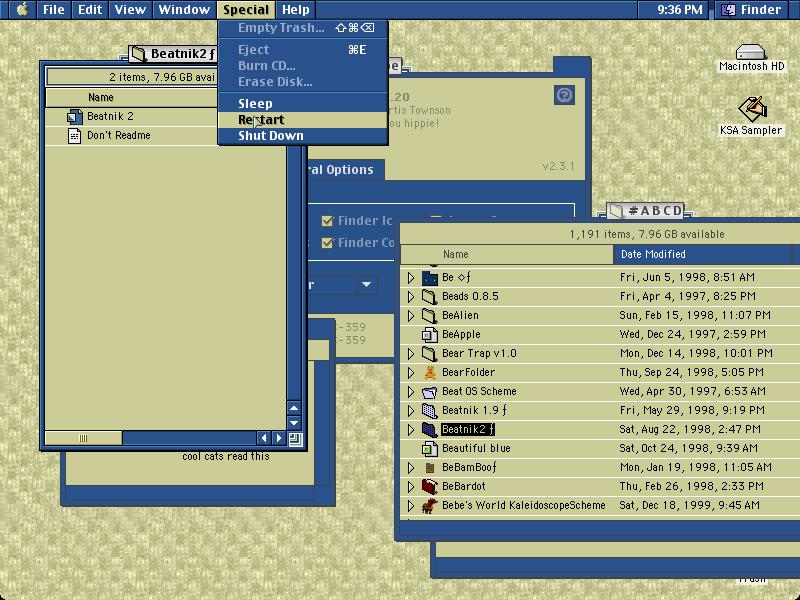Click the Bear Trap v1.0 folder icon

point(430,354)
